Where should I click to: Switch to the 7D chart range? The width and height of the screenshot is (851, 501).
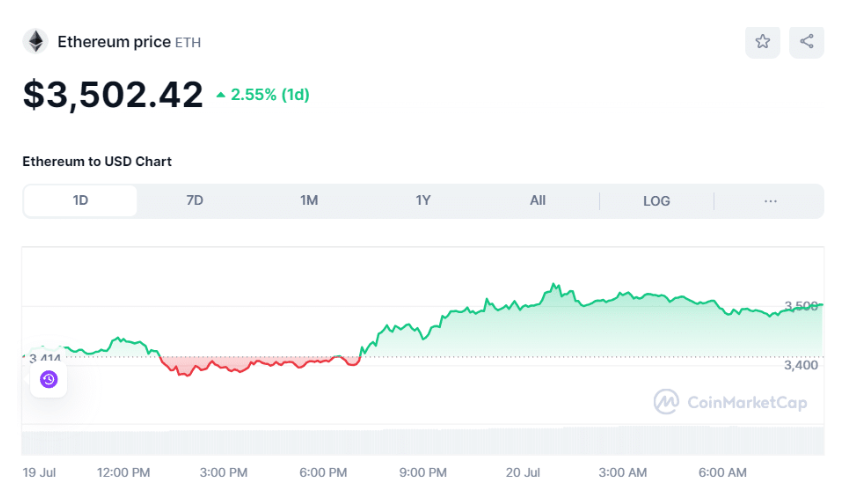tap(194, 200)
